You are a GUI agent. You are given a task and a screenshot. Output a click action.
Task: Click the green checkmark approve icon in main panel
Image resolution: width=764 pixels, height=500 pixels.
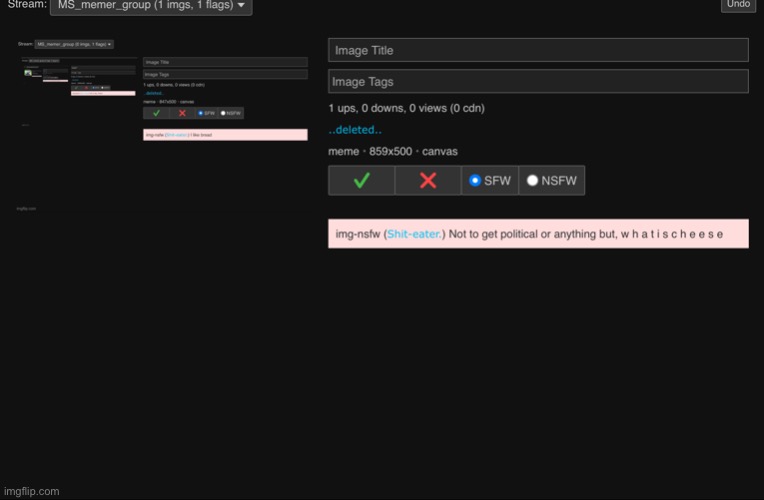click(x=361, y=180)
